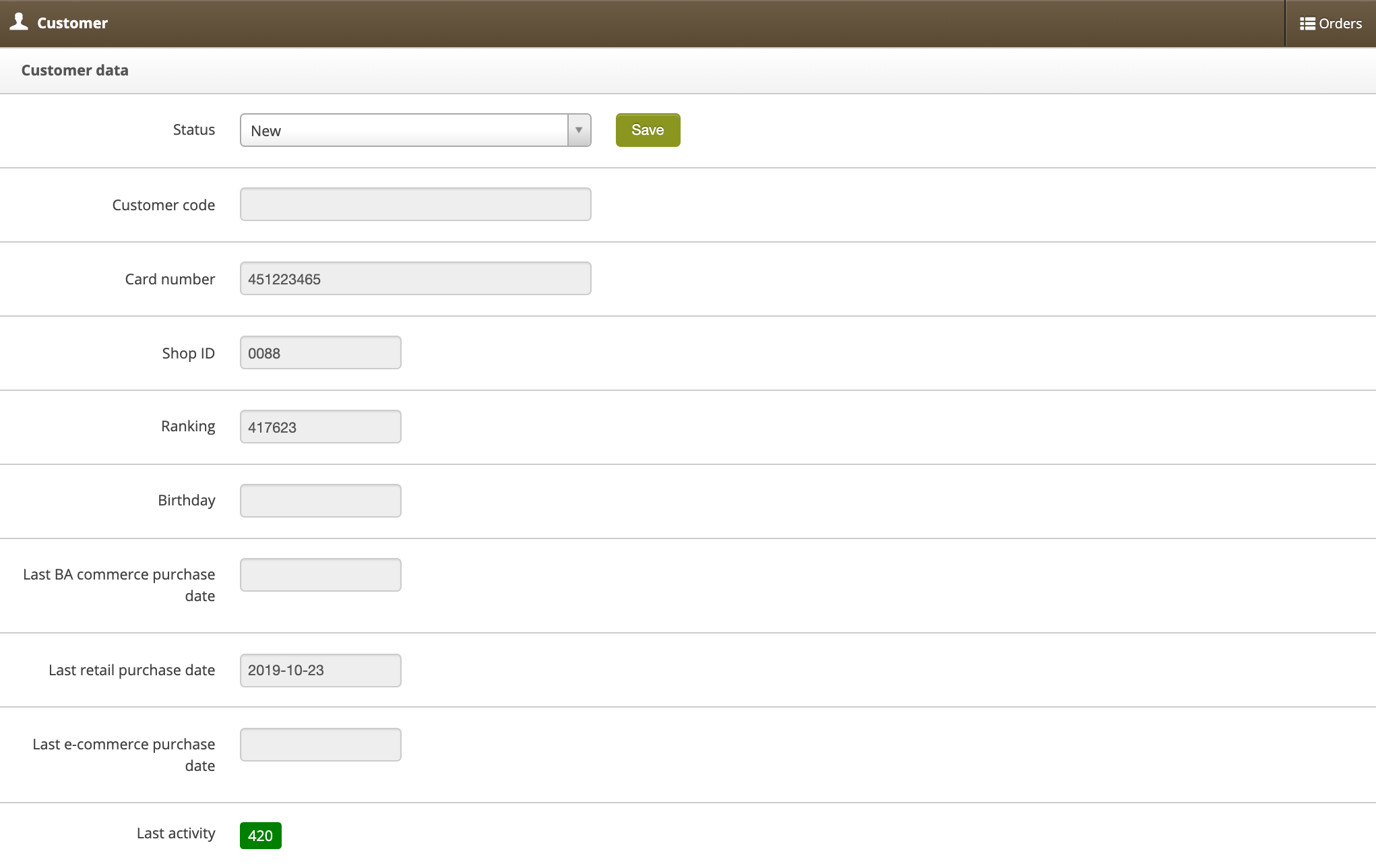Click the Ranking field 417623
This screenshot has height=868, width=1376.
point(320,427)
